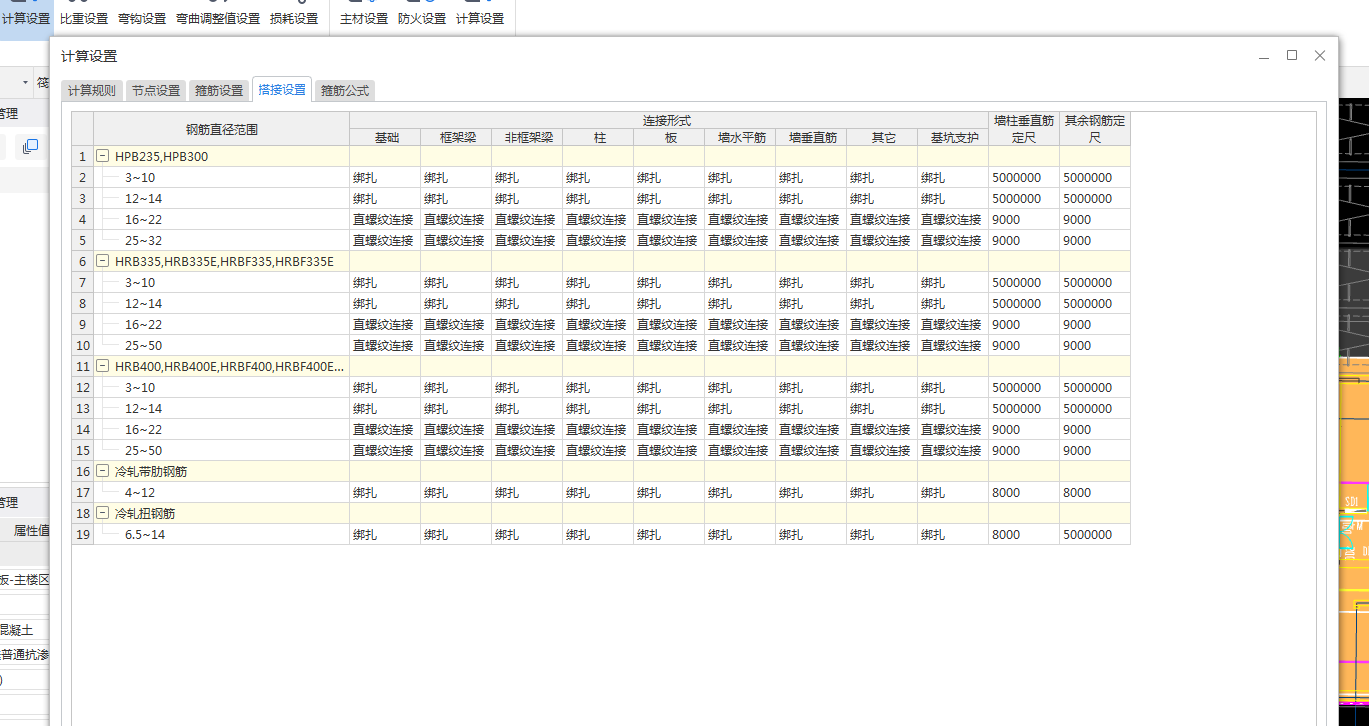Switch to the 节点设置 tab

point(156,90)
